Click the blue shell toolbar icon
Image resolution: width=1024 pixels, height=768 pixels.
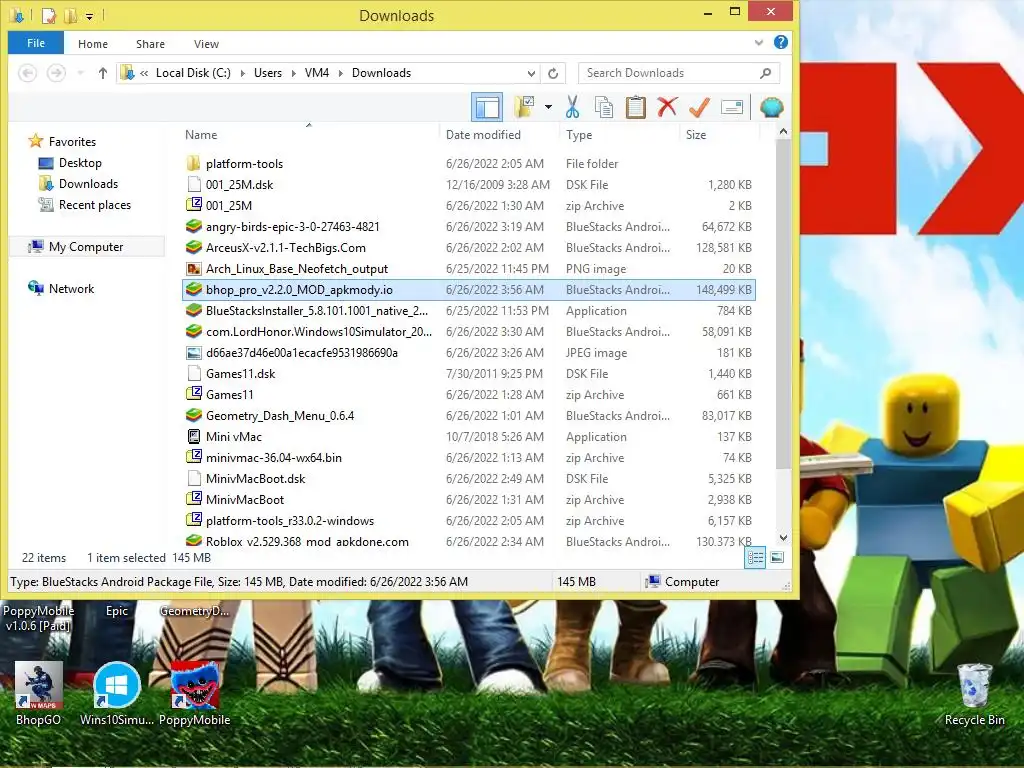coord(771,107)
